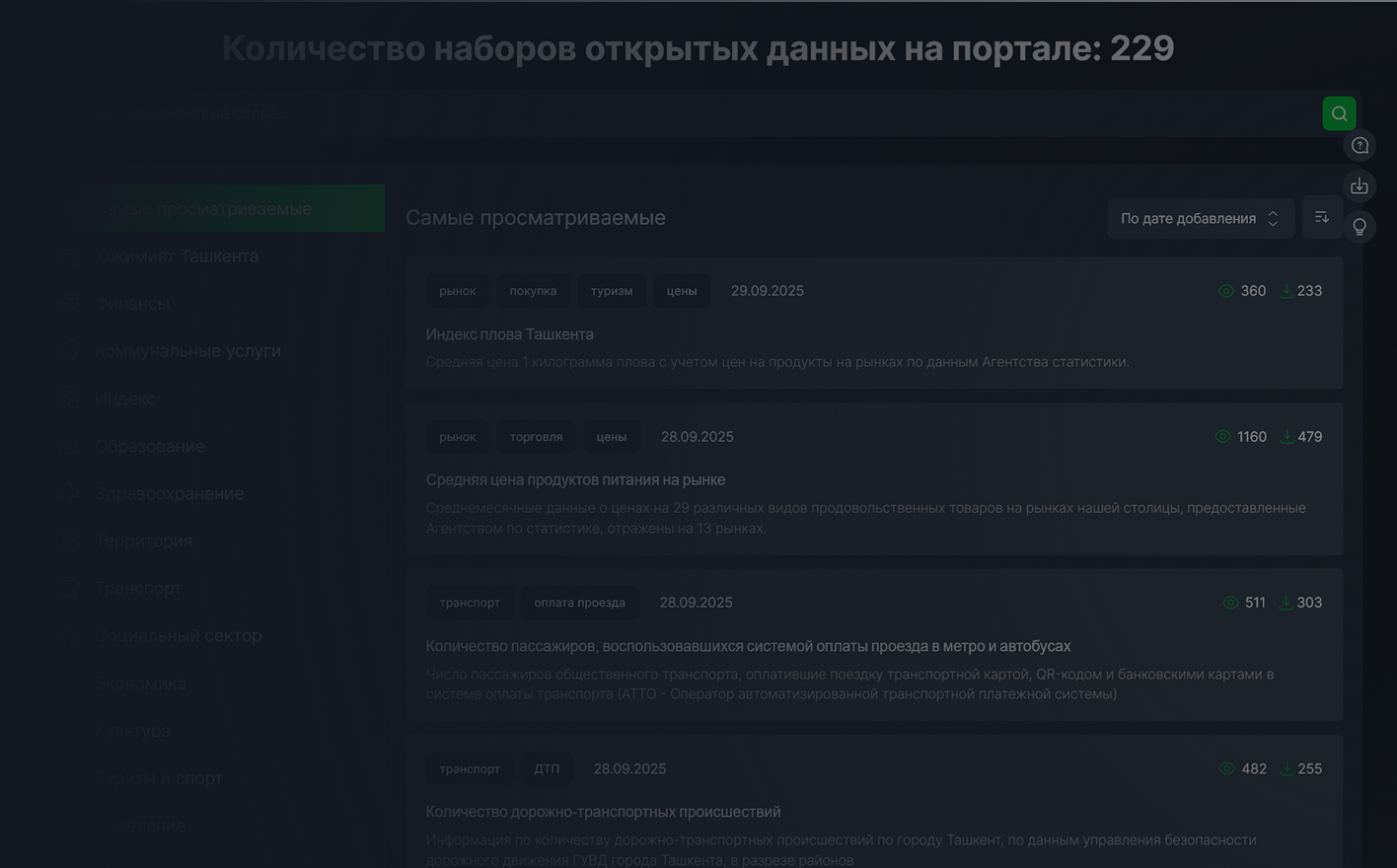Click the view count 511
This screenshot has height=868, width=1397.
(x=1255, y=603)
